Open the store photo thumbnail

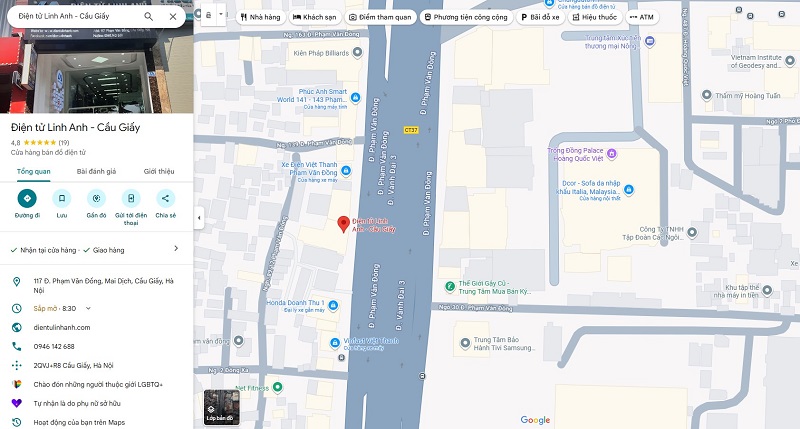96,69
